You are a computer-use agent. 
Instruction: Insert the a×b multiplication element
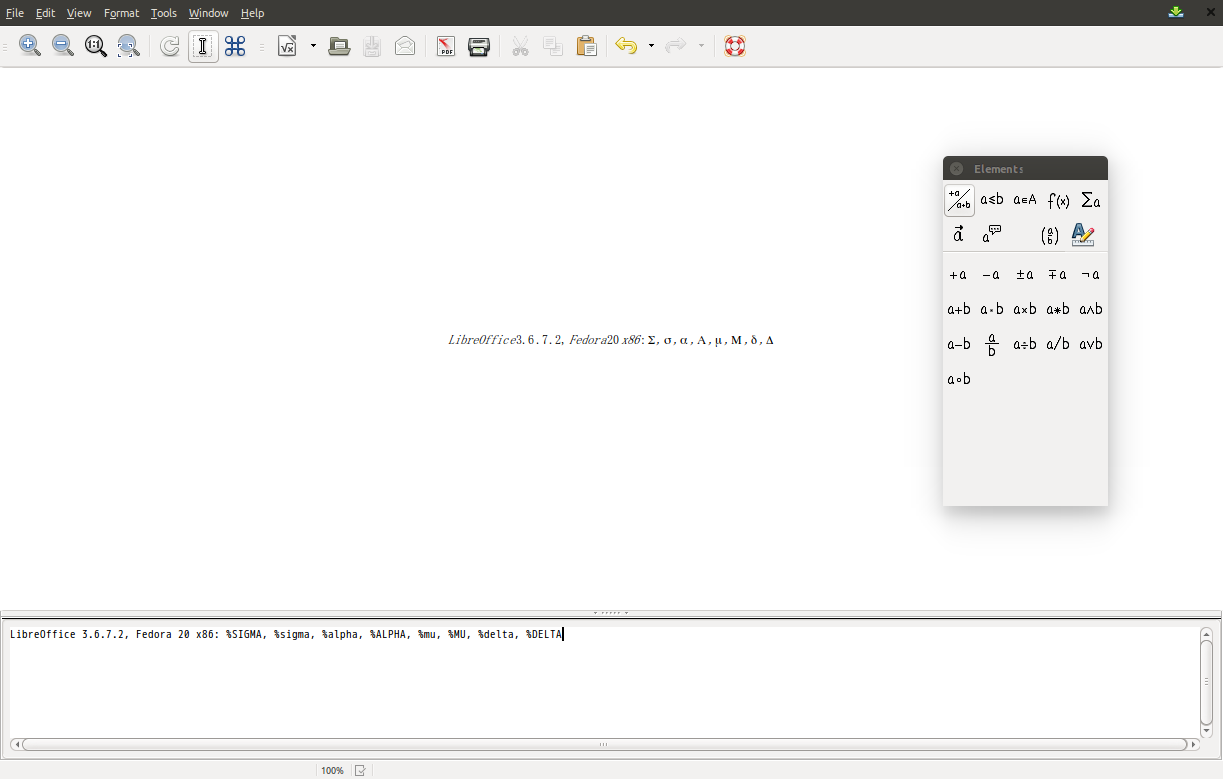coord(1025,309)
